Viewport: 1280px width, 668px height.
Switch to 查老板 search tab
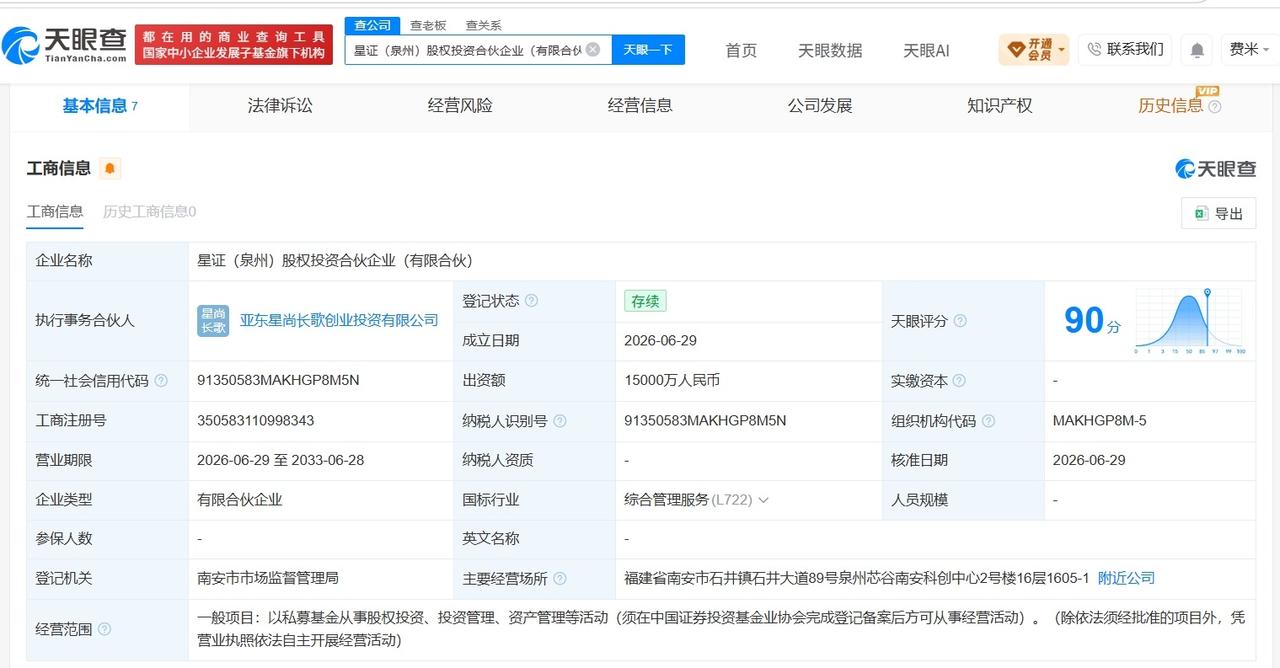coord(428,25)
